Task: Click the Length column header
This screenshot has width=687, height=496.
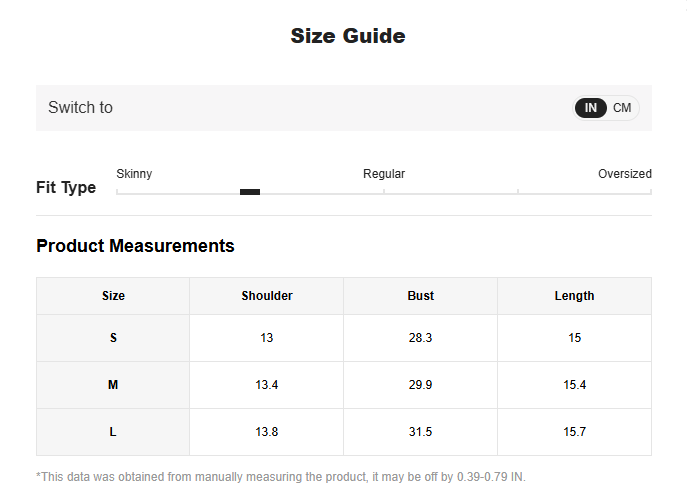Action: [574, 296]
